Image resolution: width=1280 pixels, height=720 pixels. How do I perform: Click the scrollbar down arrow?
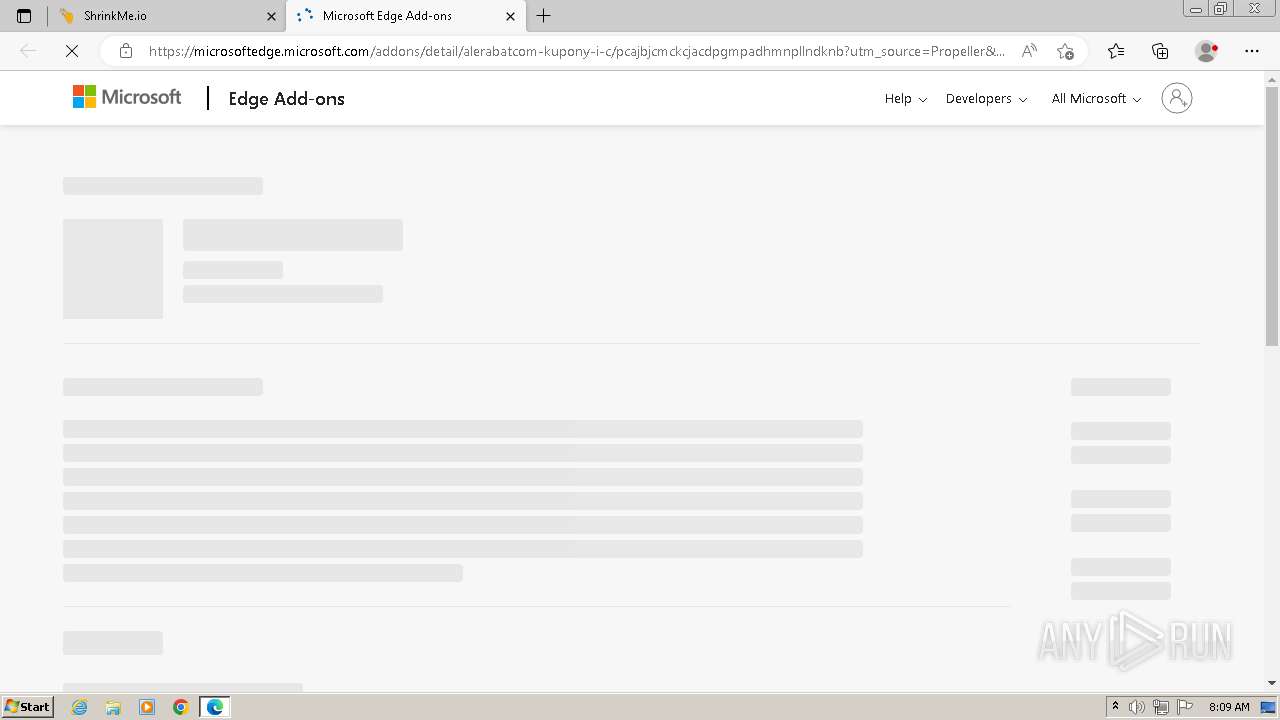pyautogui.click(x=1272, y=683)
